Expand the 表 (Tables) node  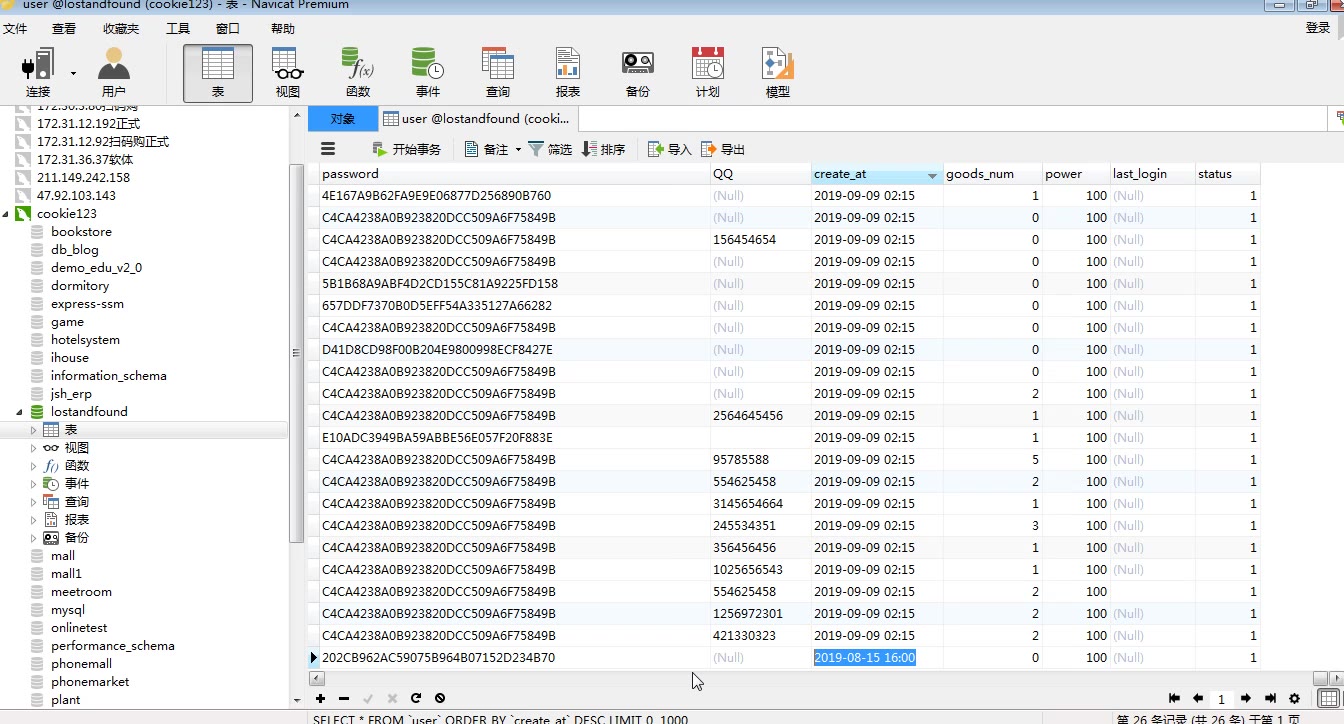point(33,430)
